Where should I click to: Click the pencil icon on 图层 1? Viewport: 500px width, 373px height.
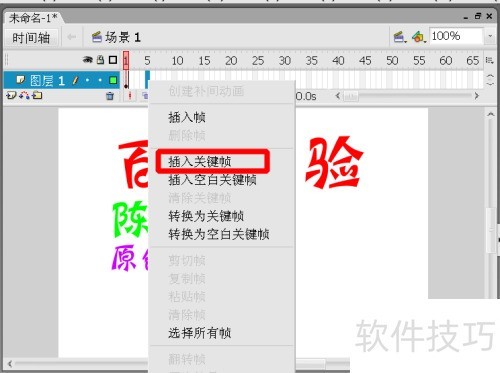pyautogui.click(x=76, y=80)
